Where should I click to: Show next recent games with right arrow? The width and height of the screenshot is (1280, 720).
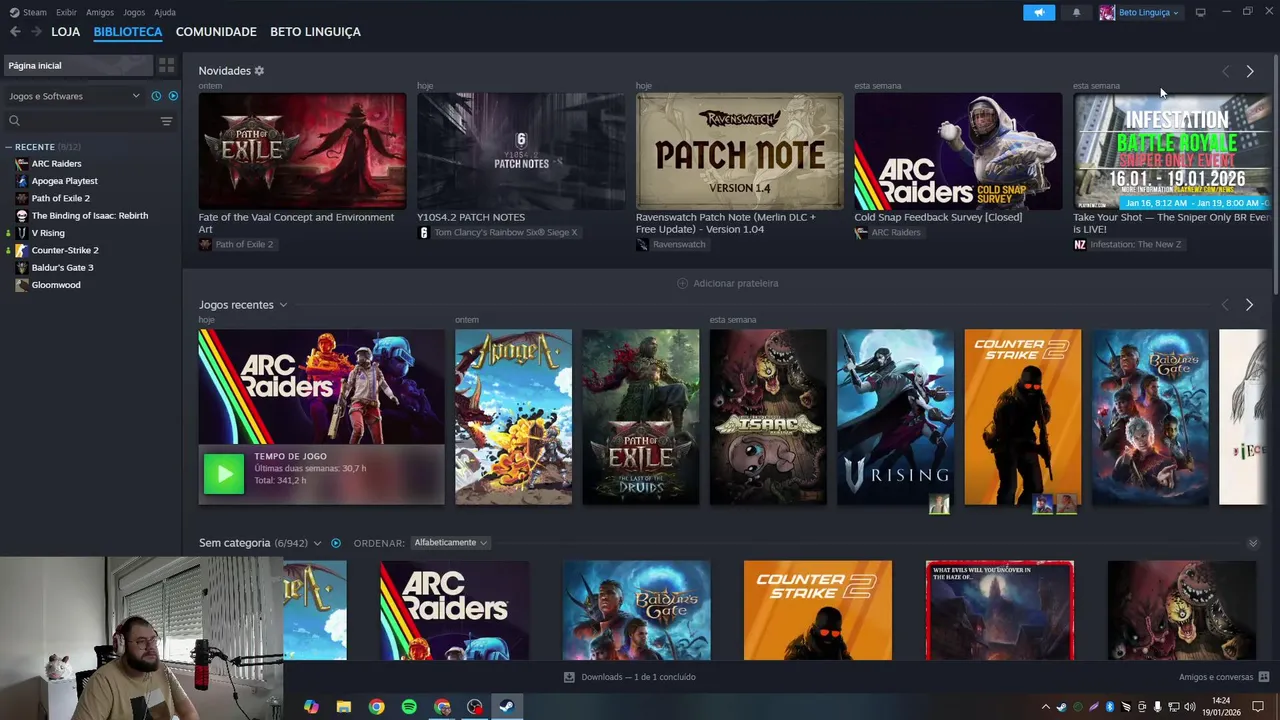point(1249,304)
